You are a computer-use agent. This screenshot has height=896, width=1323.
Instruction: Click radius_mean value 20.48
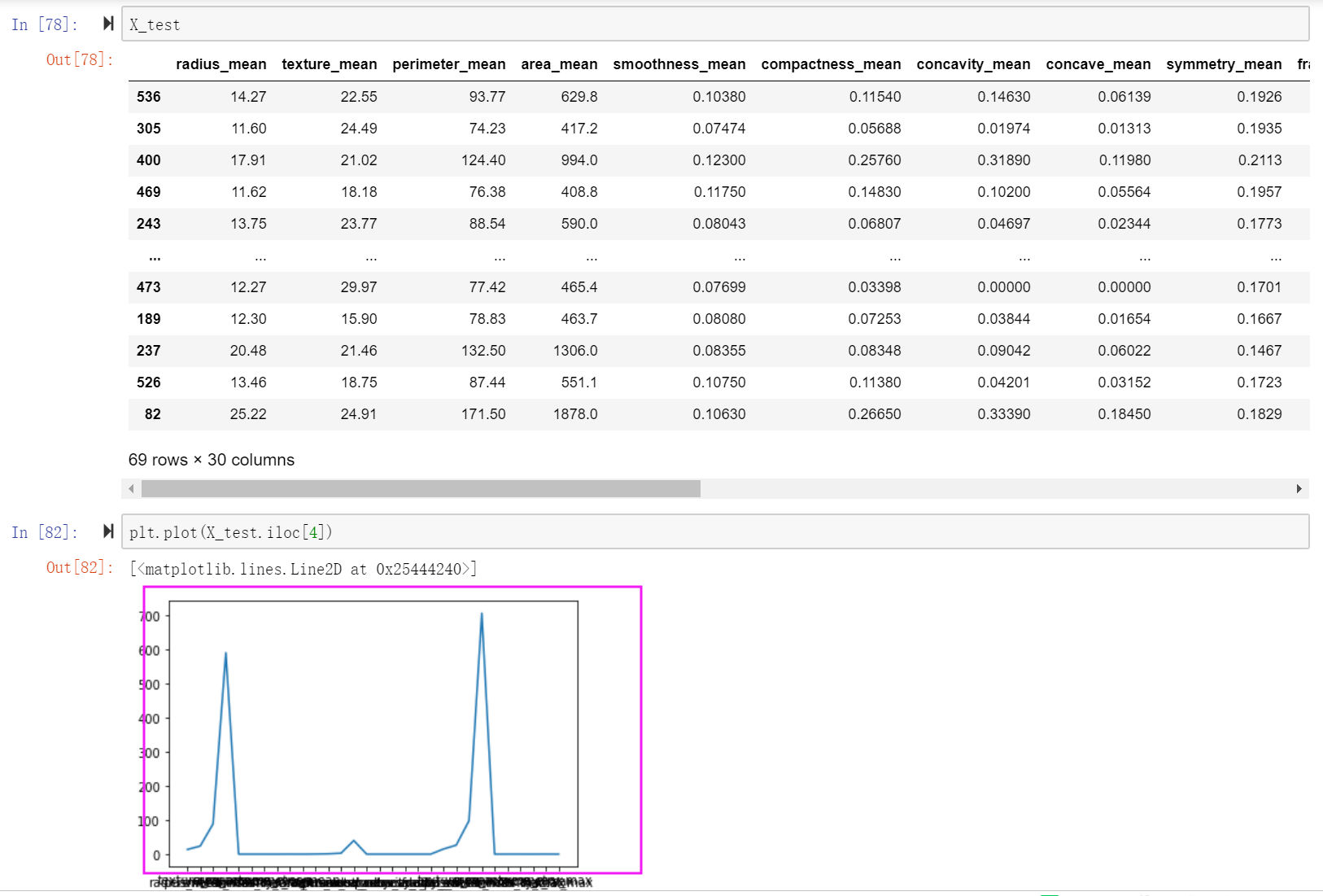tap(248, 351)
